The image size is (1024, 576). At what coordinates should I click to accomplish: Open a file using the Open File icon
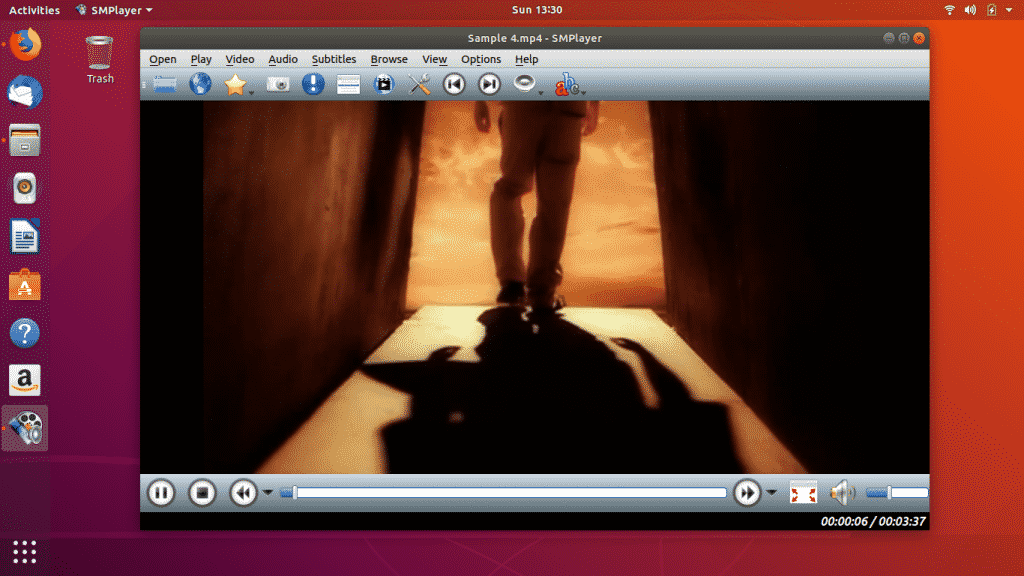pos(165,84)
